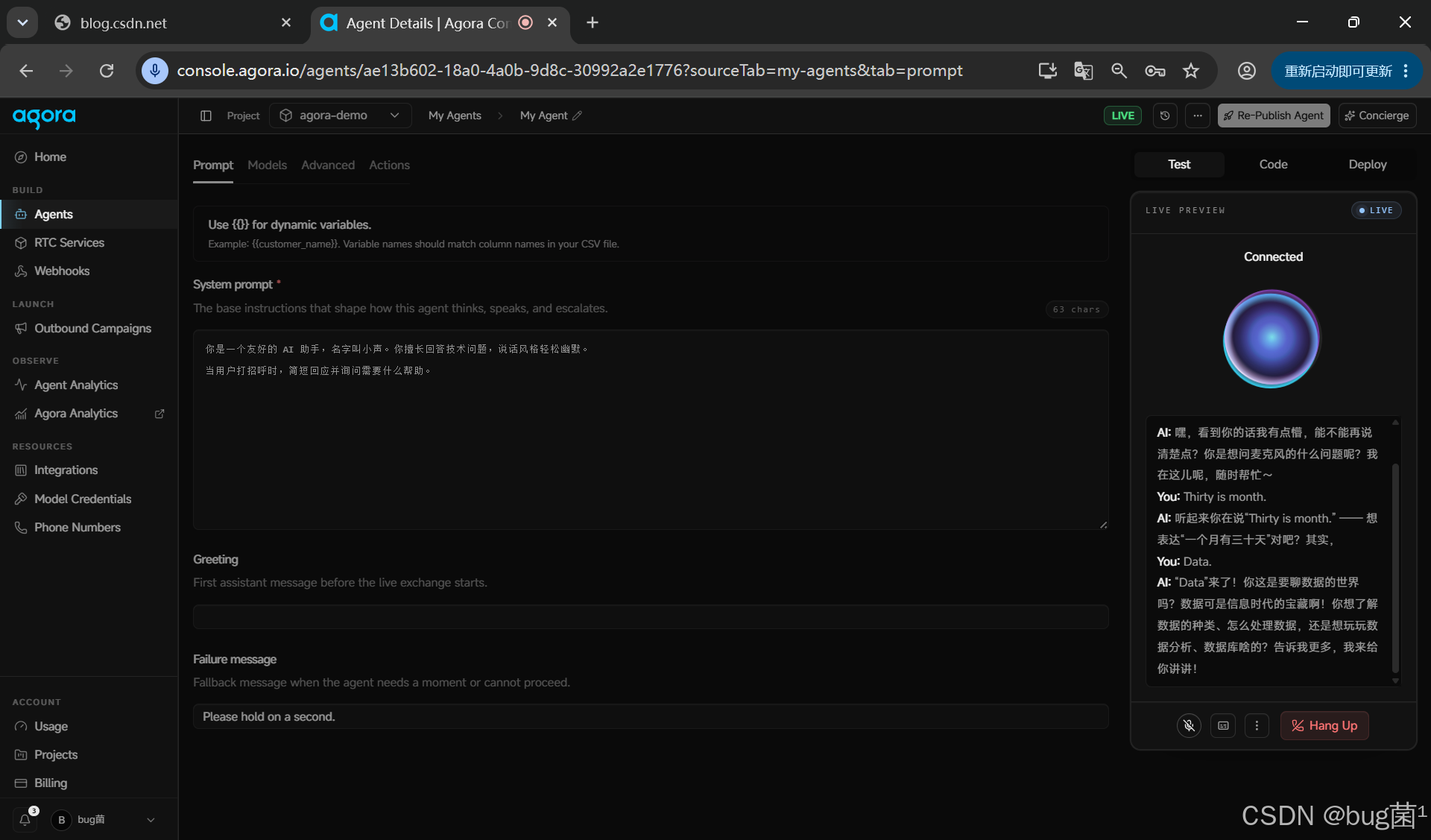Click the restart-to-update browser button

click(1347, 71)
